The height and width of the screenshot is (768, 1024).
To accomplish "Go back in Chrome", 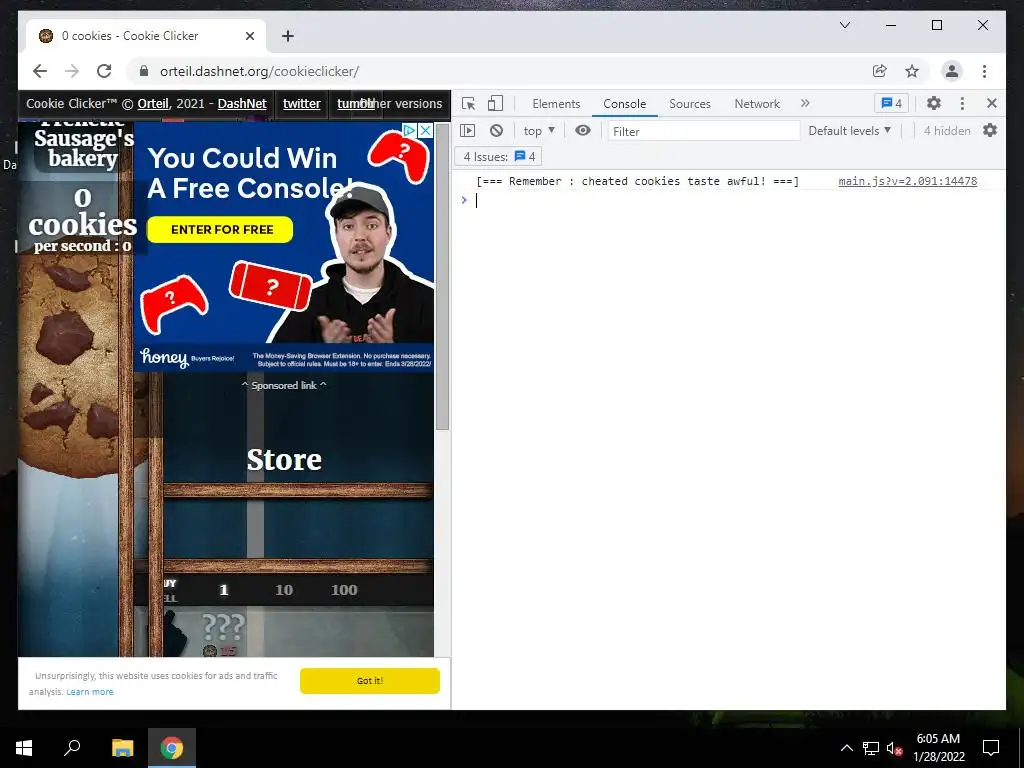I will coord(40,71).
